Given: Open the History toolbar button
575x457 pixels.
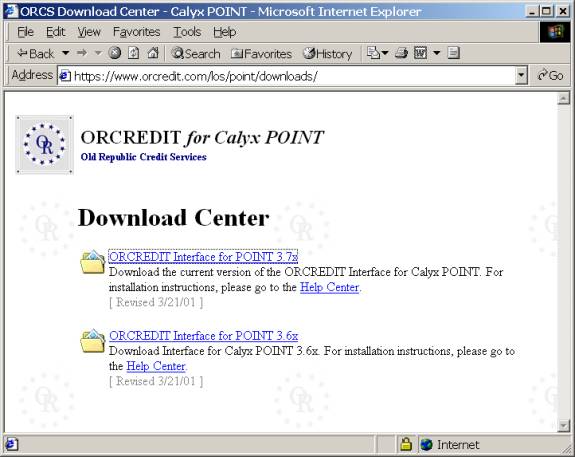Looking at the screenshot, I should (x=327, y=54).
